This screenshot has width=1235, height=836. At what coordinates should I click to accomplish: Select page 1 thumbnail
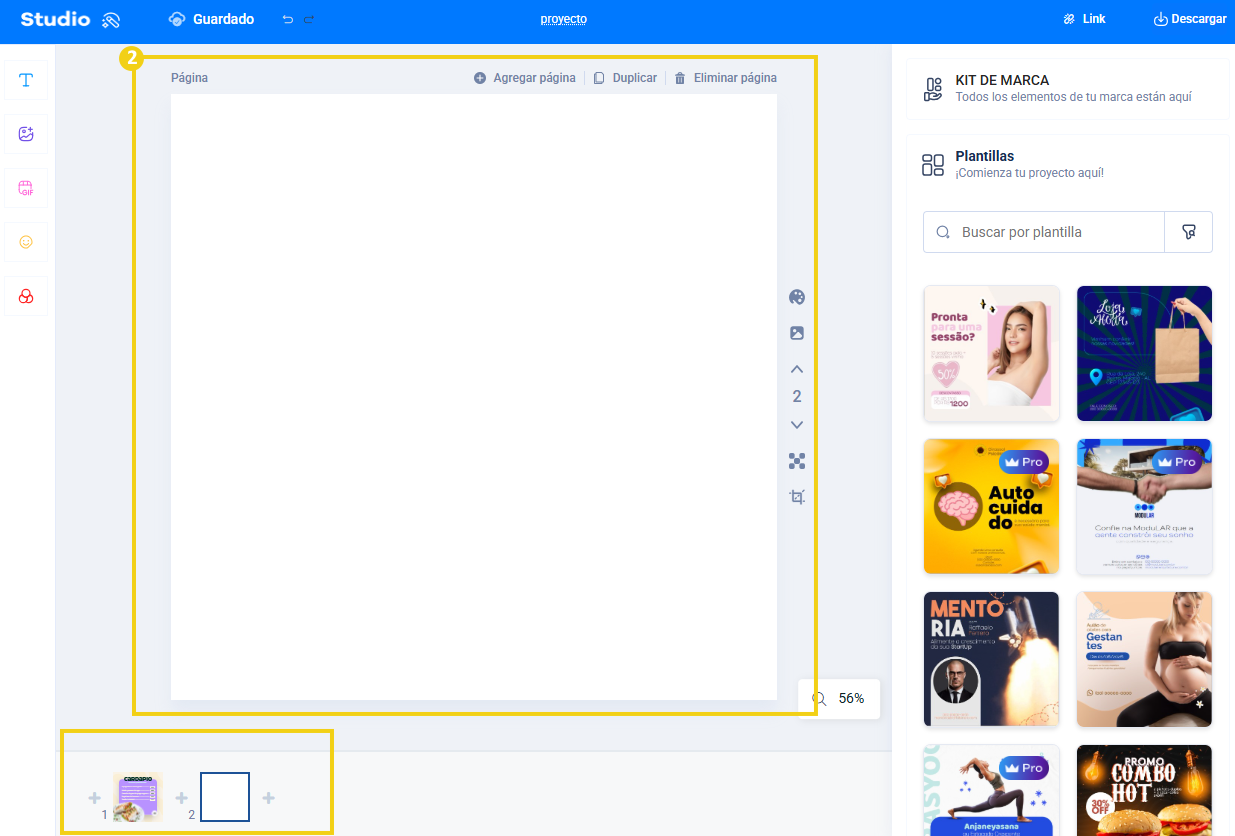coord(138,797)
